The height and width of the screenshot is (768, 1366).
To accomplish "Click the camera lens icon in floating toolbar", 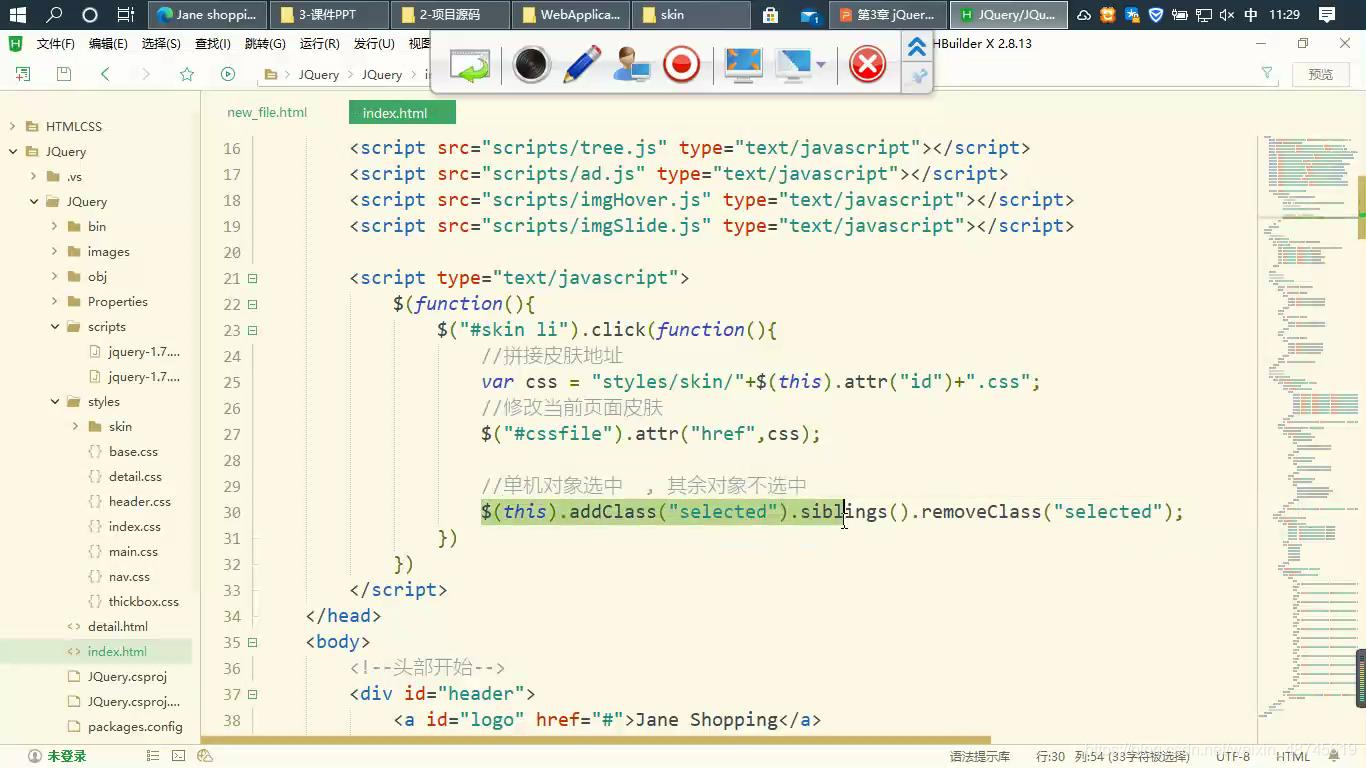I will 532,65.
